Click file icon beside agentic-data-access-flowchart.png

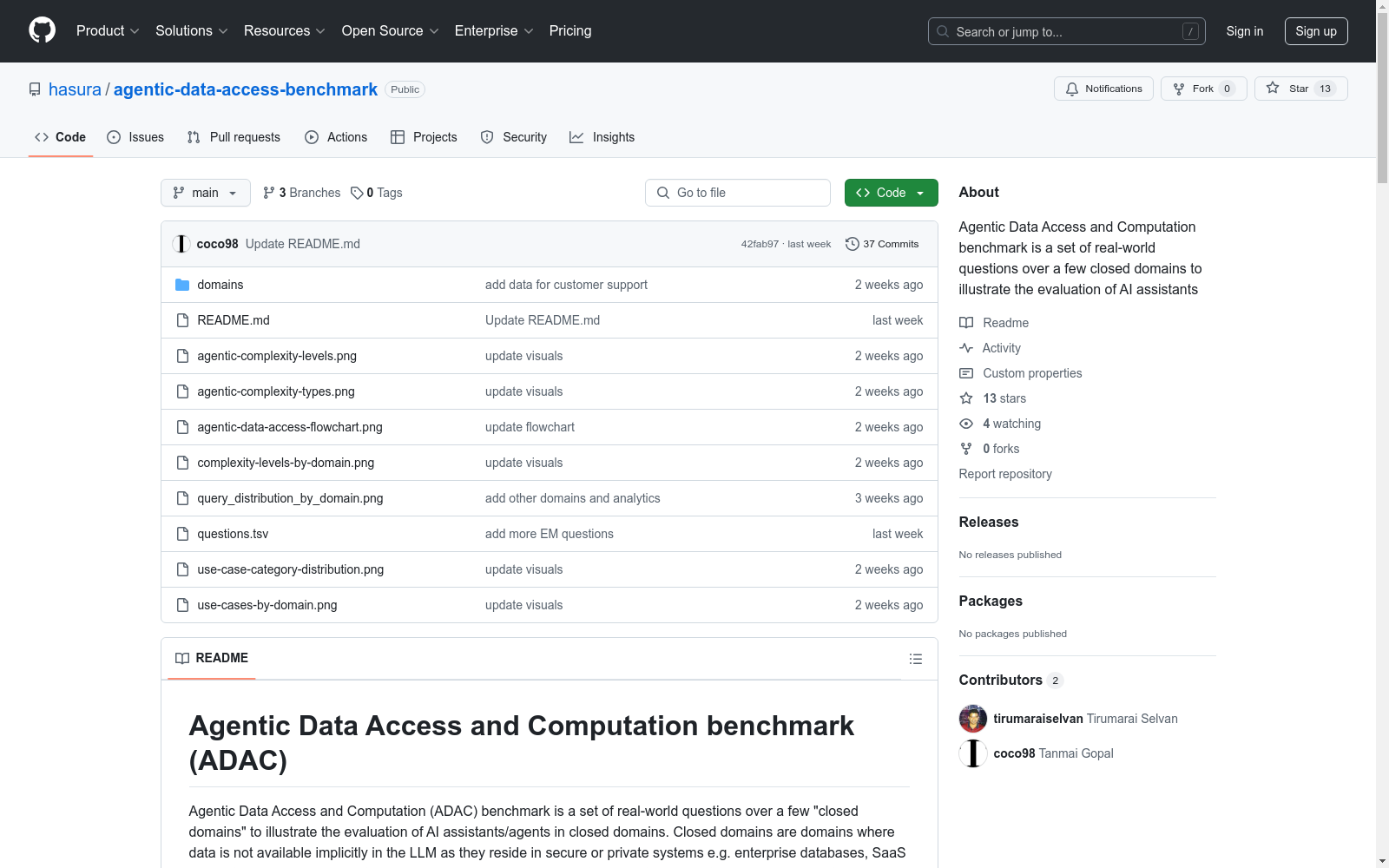[182, 427]
